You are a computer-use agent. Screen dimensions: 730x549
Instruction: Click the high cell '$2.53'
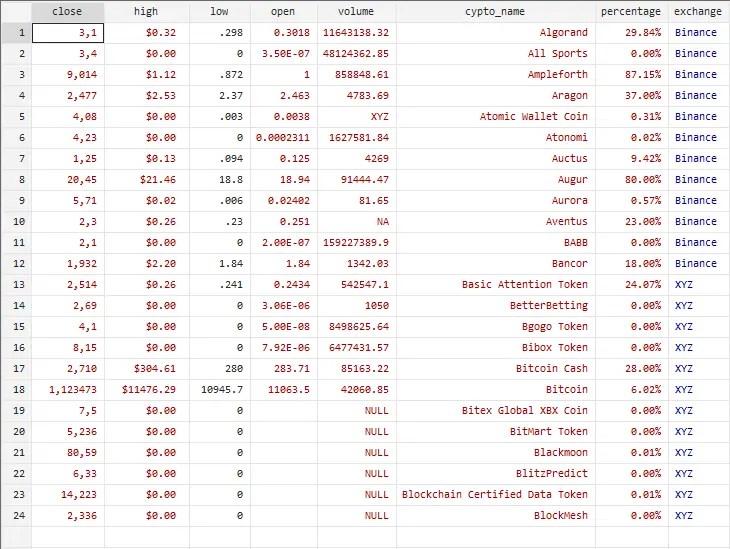click(x=147, y=95)
